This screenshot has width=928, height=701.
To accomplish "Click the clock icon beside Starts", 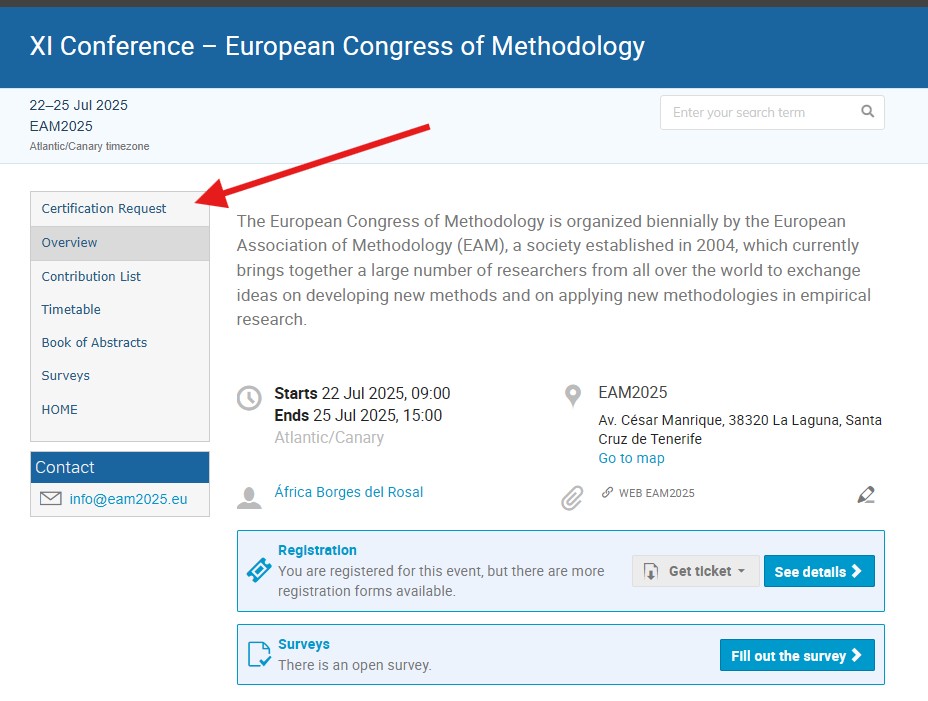I will 249,398.
